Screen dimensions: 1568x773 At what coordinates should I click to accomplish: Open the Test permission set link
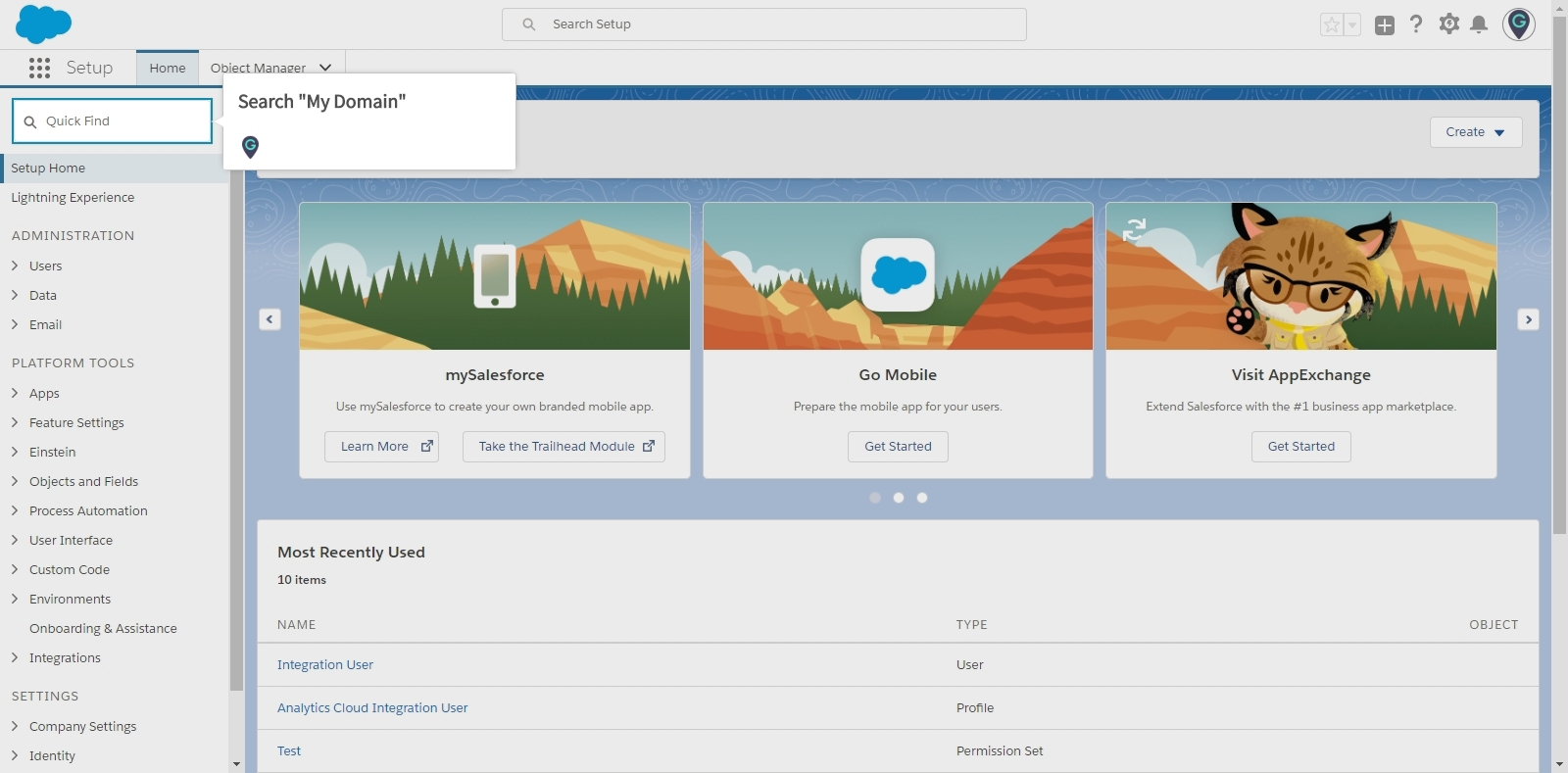[289, 750]
